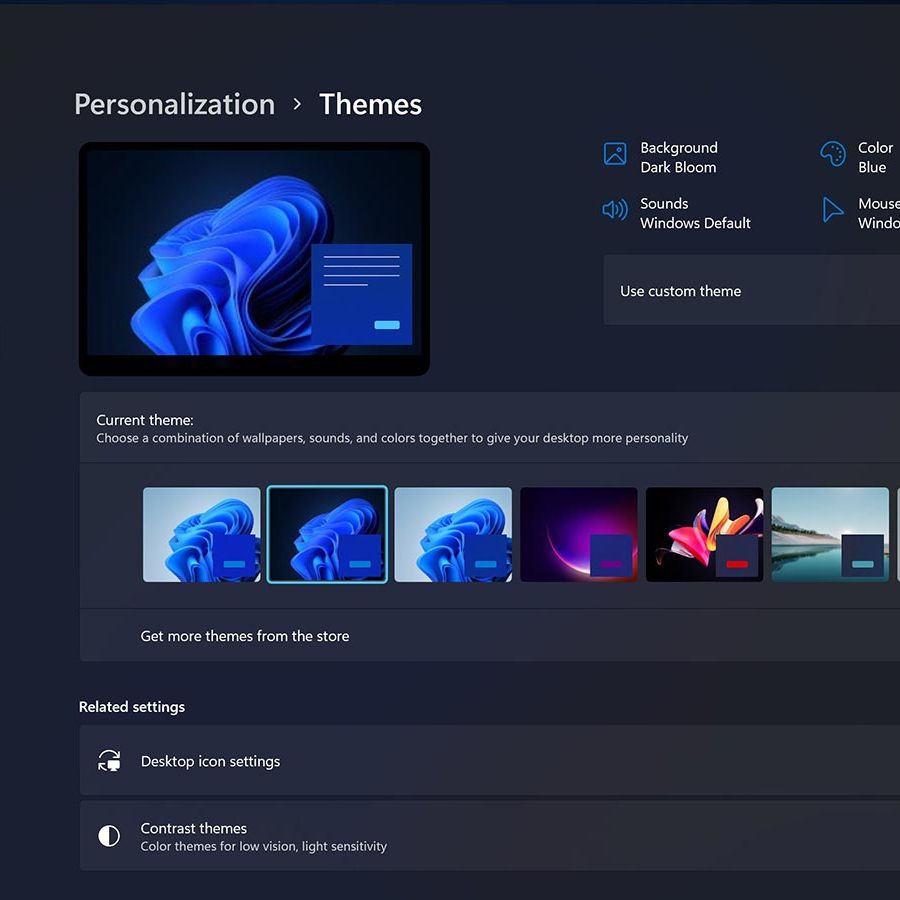Click the Background Dark Bloom picture icon
This screenshot has height=900, width=900.
pyautogui.click(x=615, y=154)
